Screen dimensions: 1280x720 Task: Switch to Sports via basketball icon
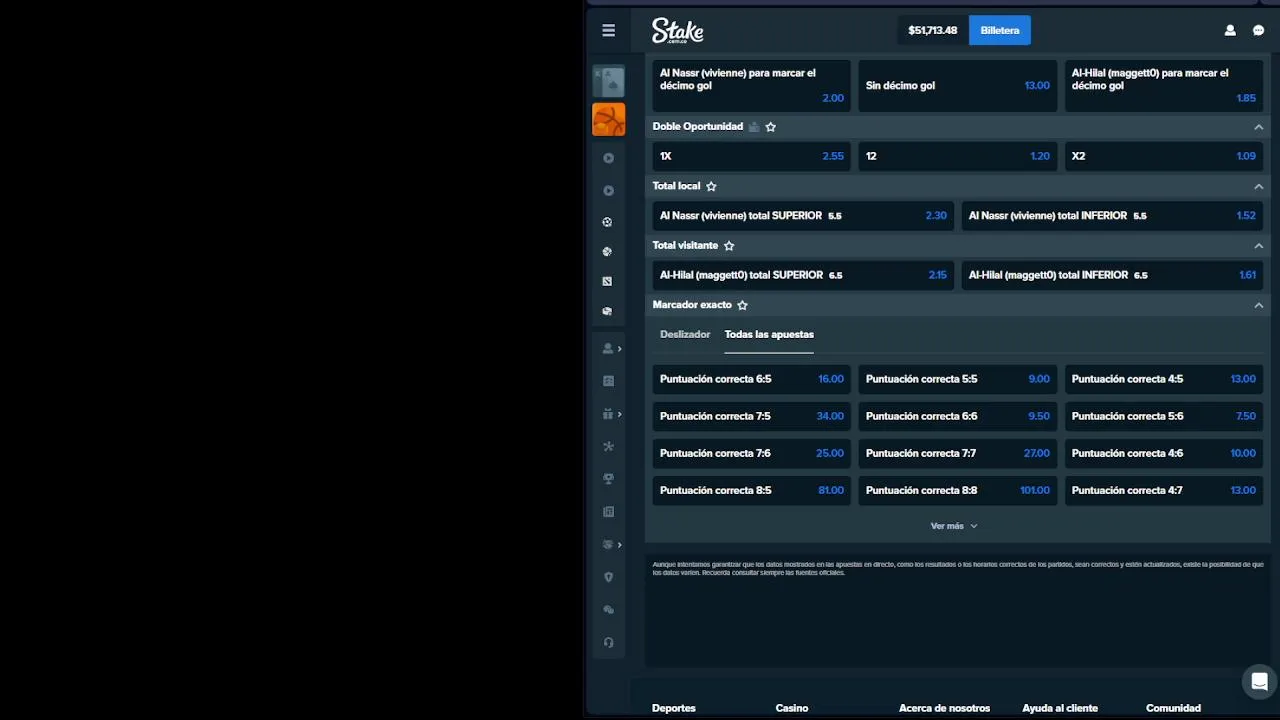click(609, 119)
